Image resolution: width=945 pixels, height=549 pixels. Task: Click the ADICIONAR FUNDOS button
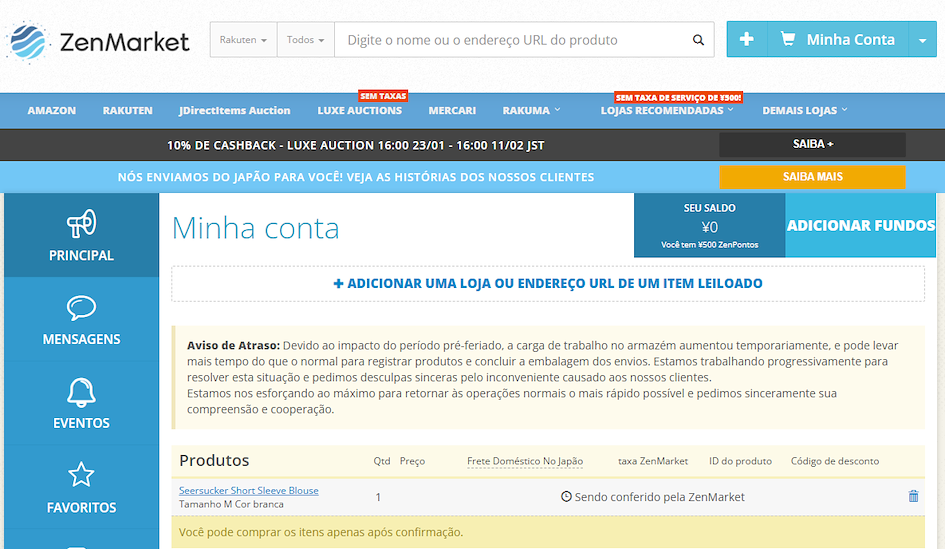(861, 225)
